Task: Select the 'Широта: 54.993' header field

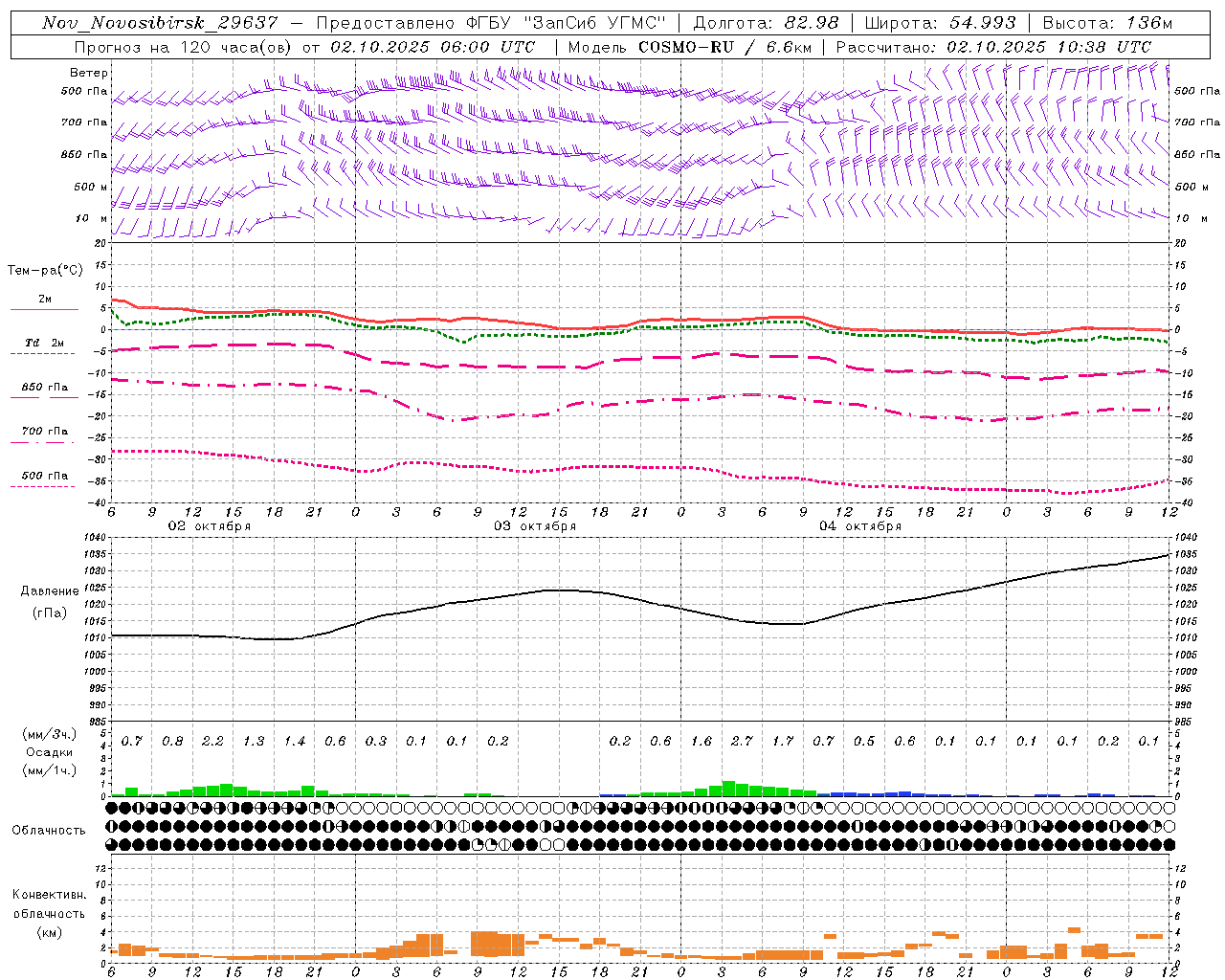Action: point(940,23)
